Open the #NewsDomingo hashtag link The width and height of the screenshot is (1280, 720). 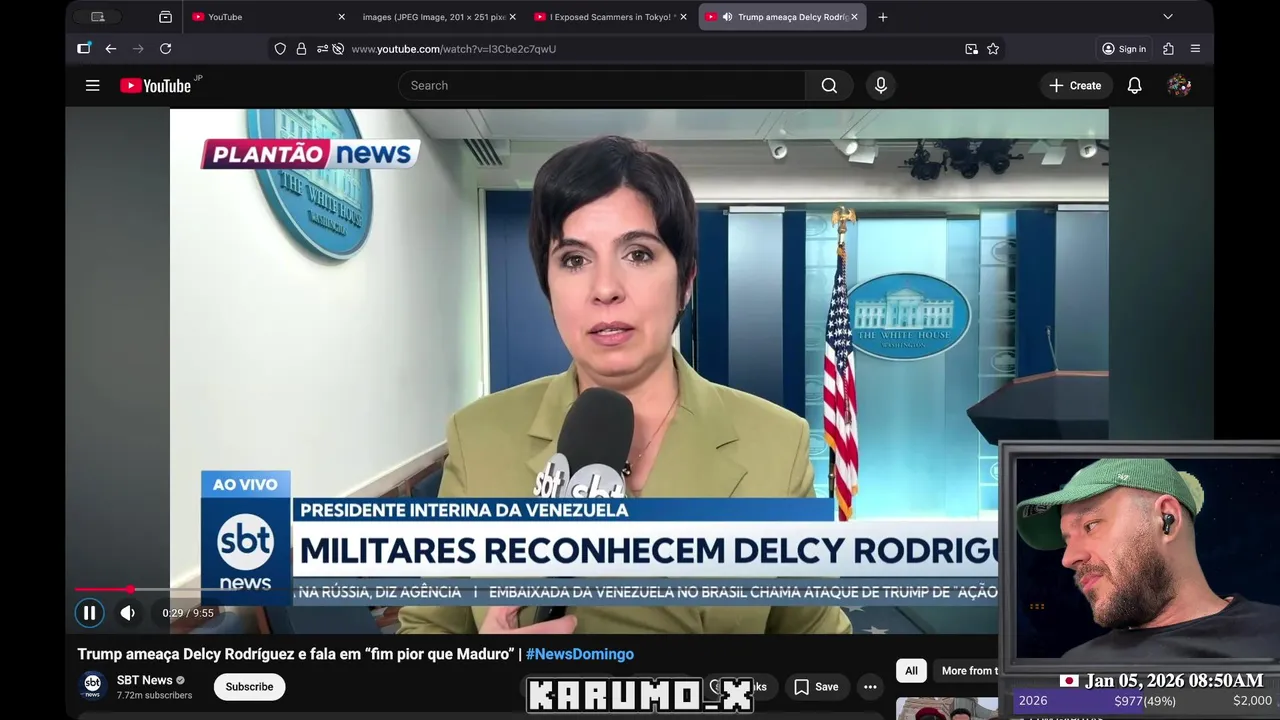(x=580, y=654)
